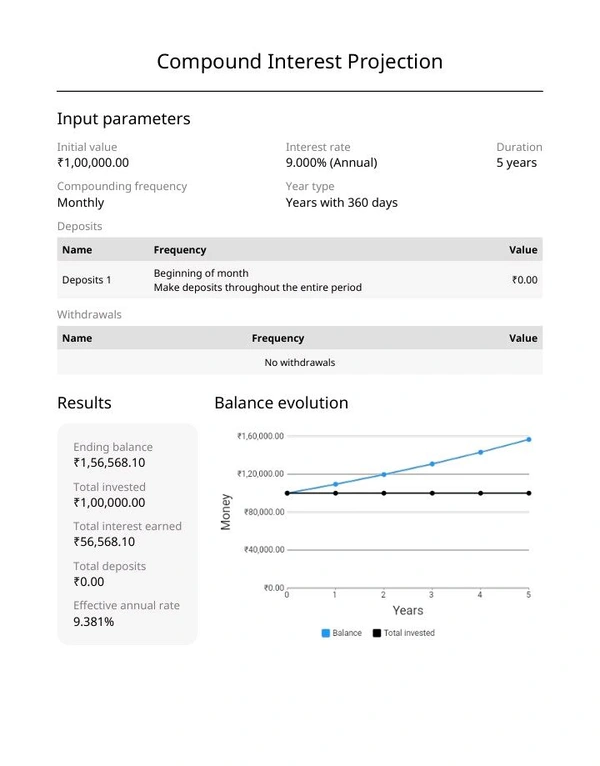Select the Monthly compounding frequency value

pyautogui.click(x=80, y=203)
